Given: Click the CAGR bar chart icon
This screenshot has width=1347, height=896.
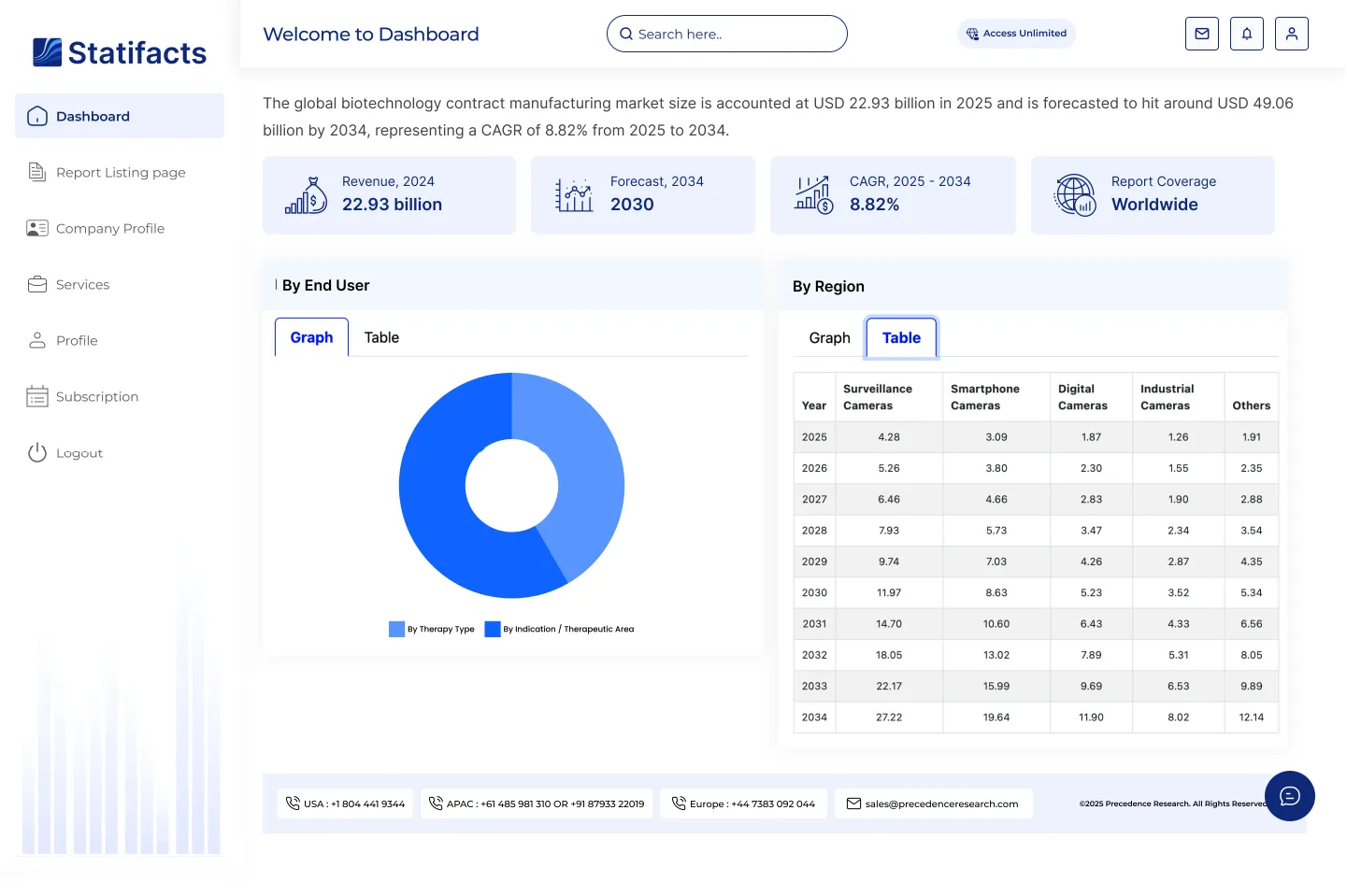Looking at the screenshot, I should (x=813, y=195).
